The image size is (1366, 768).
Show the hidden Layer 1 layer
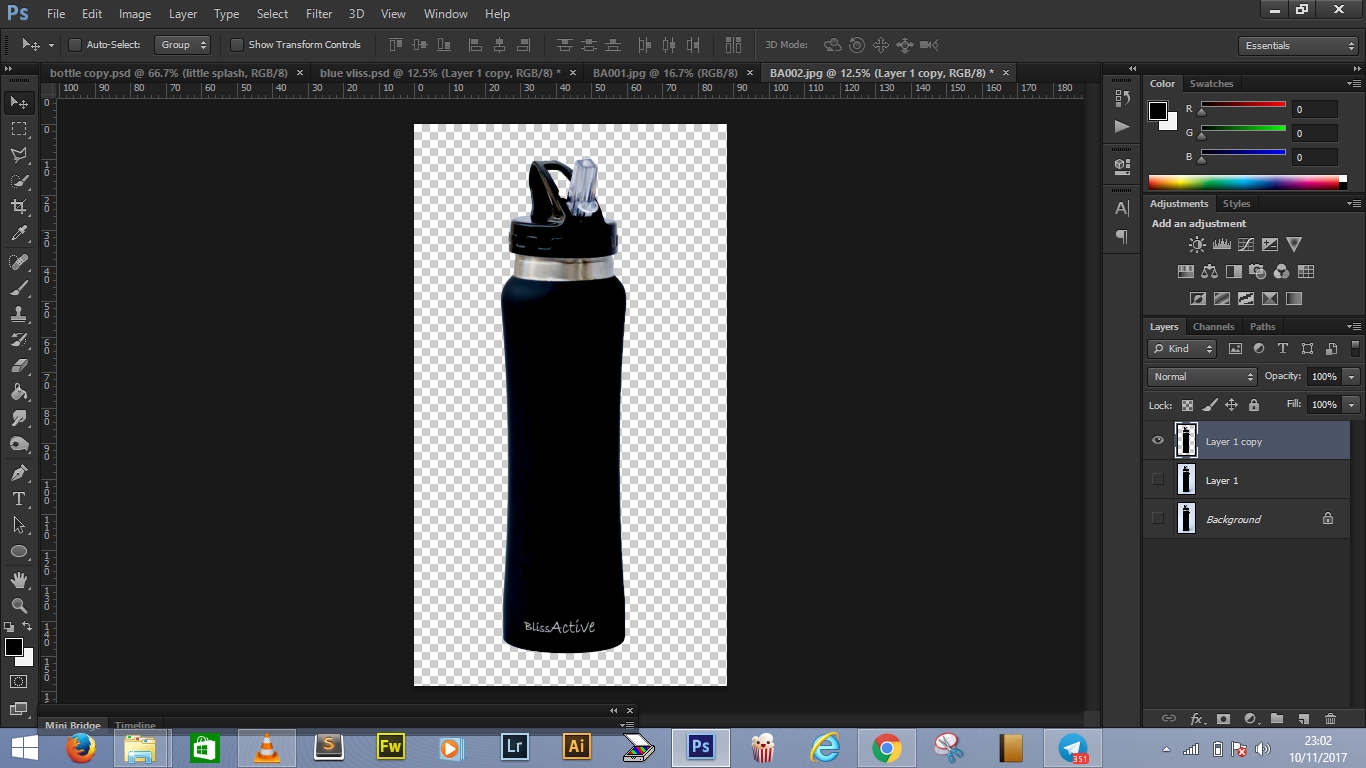[x=1157, y=479]
